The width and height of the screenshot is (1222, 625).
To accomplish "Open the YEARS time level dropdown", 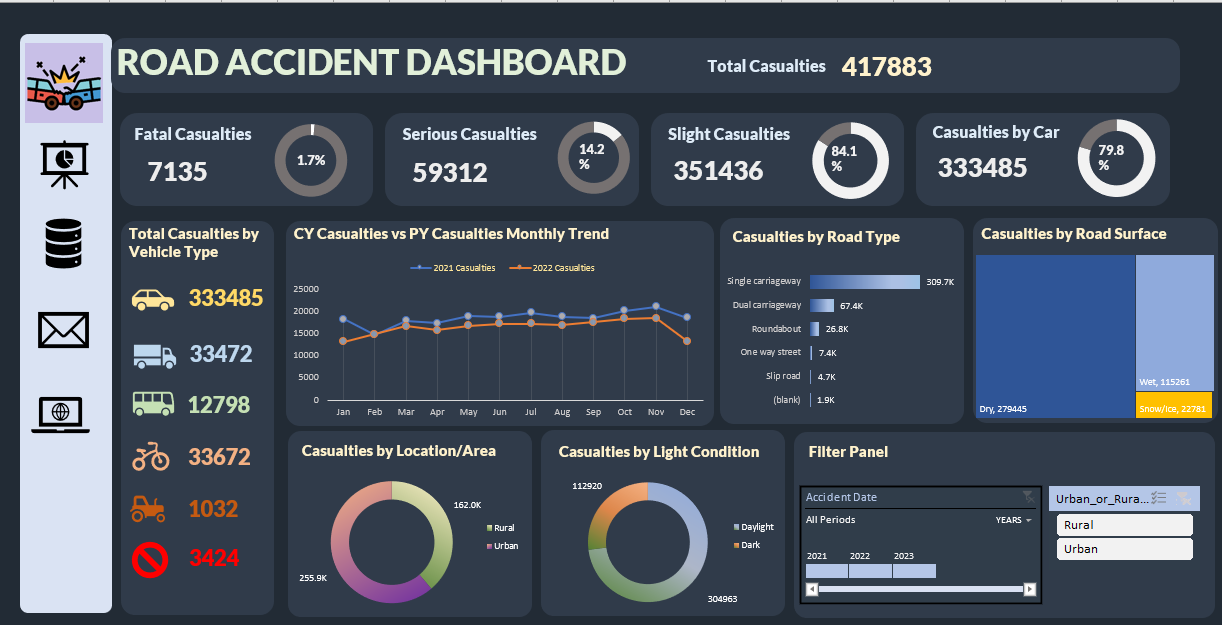I will point(1013,520).
